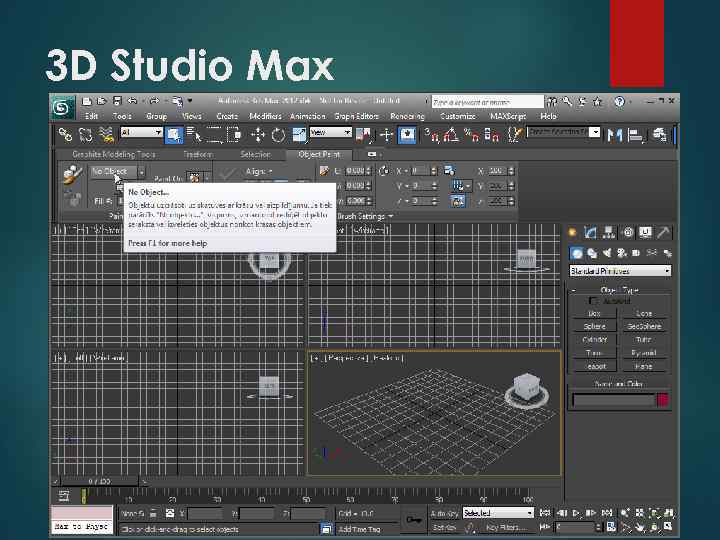Click the Undo arrow in quick access toolbar
The image size is (720, 540).
tap(132, 101)
